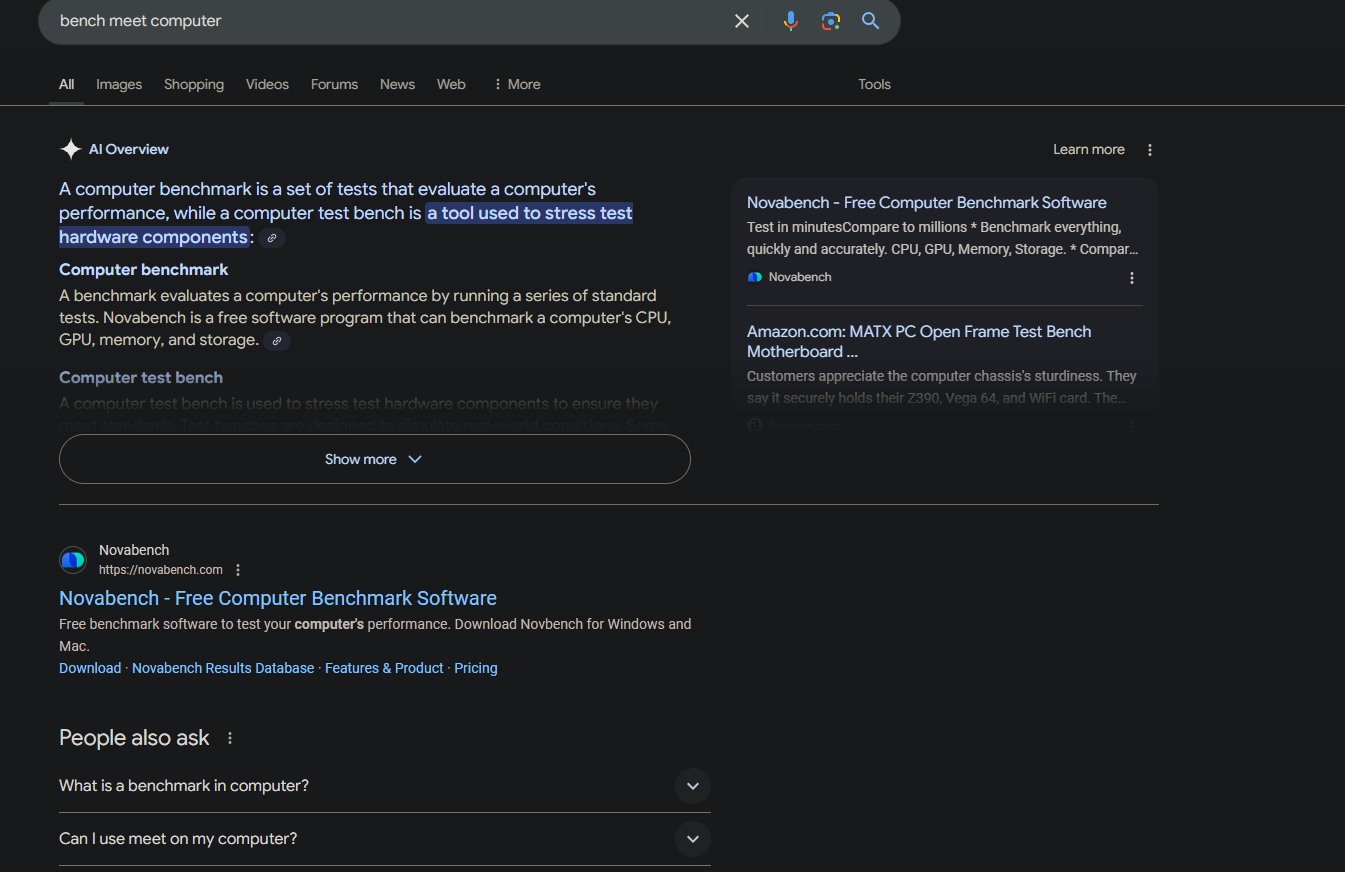The height and width of the screenshot is (872, 1345).
Task: Expand AI Overview with Show more
Action: pyautogui.click(x=375, y=459)
